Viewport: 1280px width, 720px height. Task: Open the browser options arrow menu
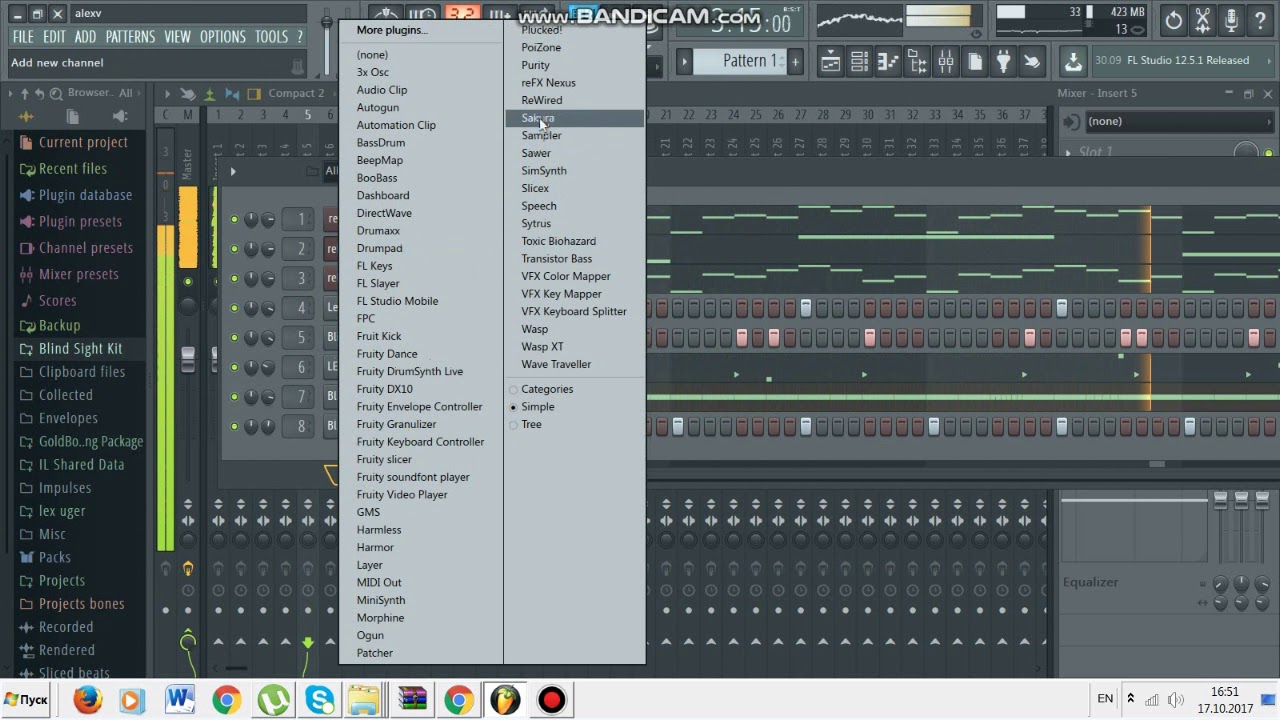point(11,93)
